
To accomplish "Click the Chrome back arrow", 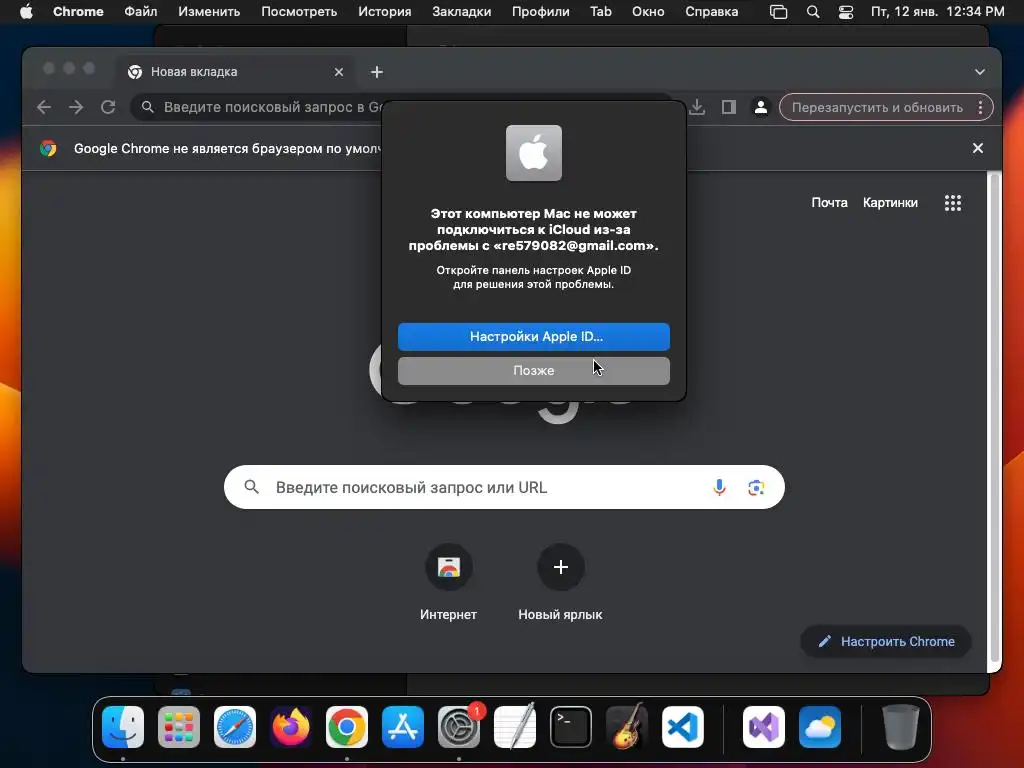I will click(x=44, y=107).
